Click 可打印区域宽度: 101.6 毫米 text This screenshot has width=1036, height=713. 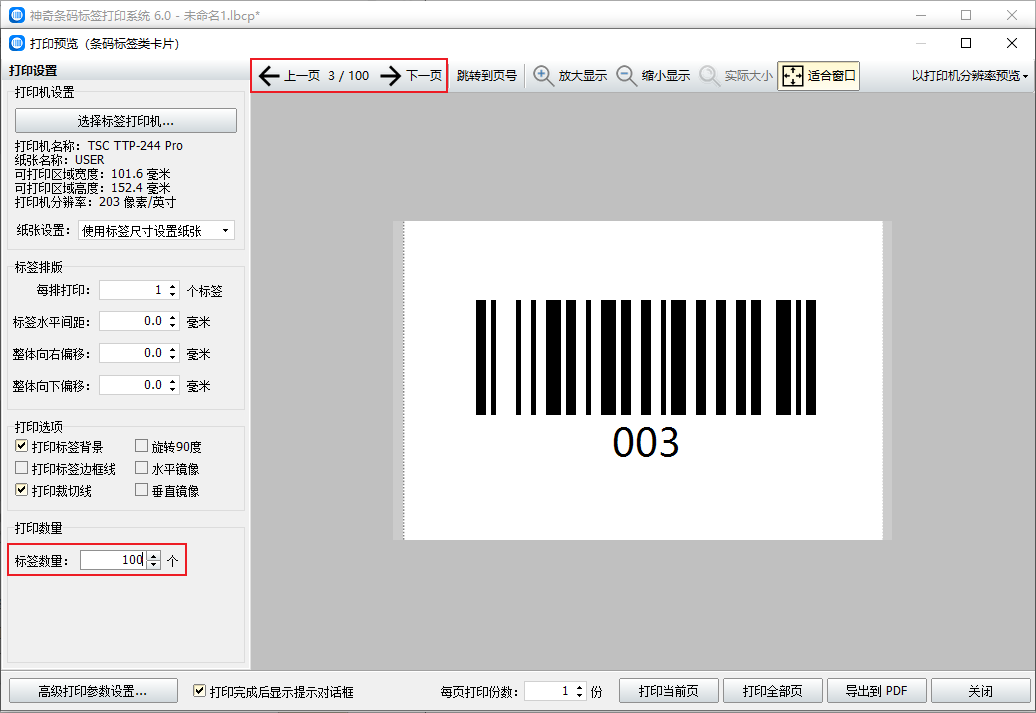click(92, 174)
